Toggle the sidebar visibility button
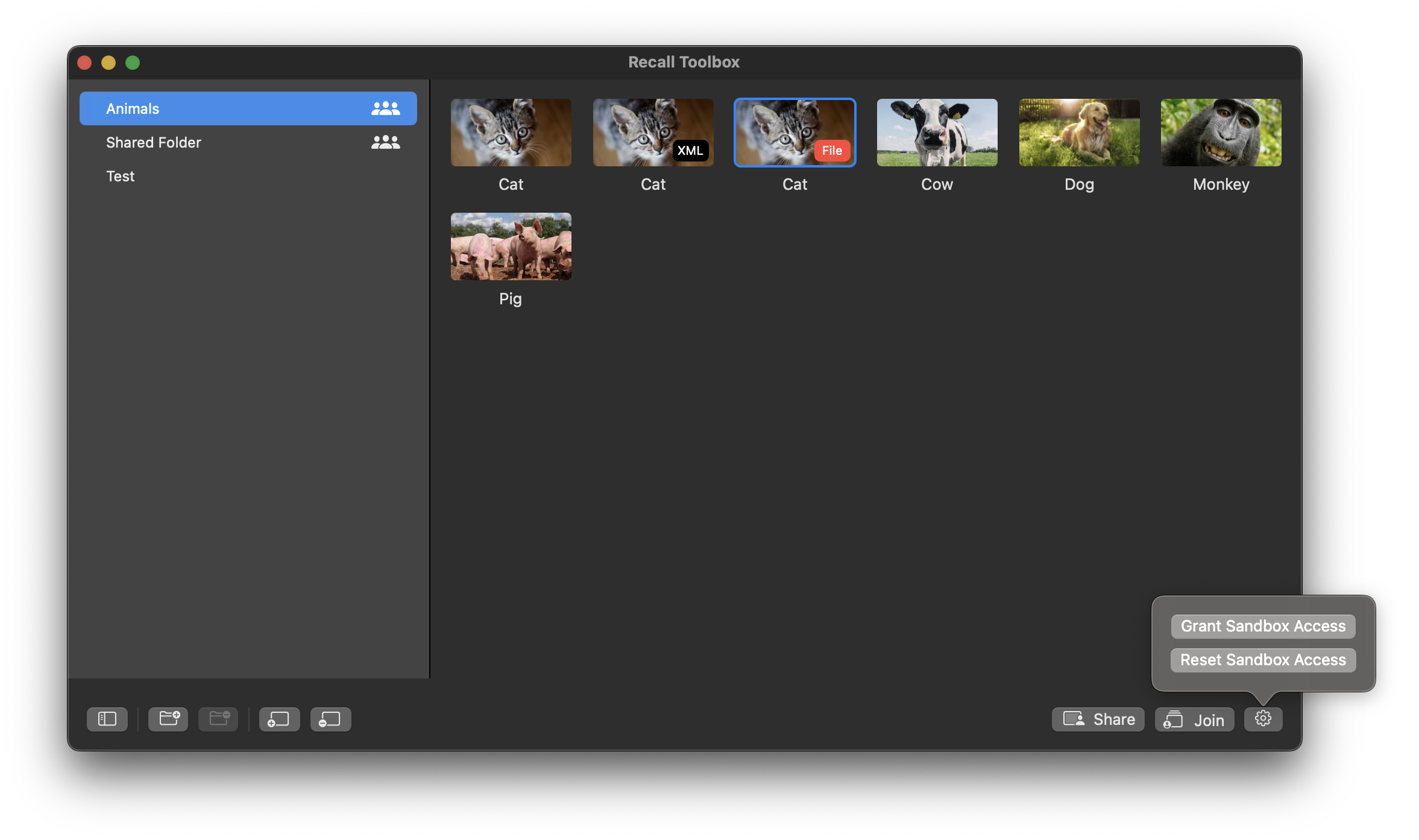The image size is (1419, 840). tap(107, 719)
